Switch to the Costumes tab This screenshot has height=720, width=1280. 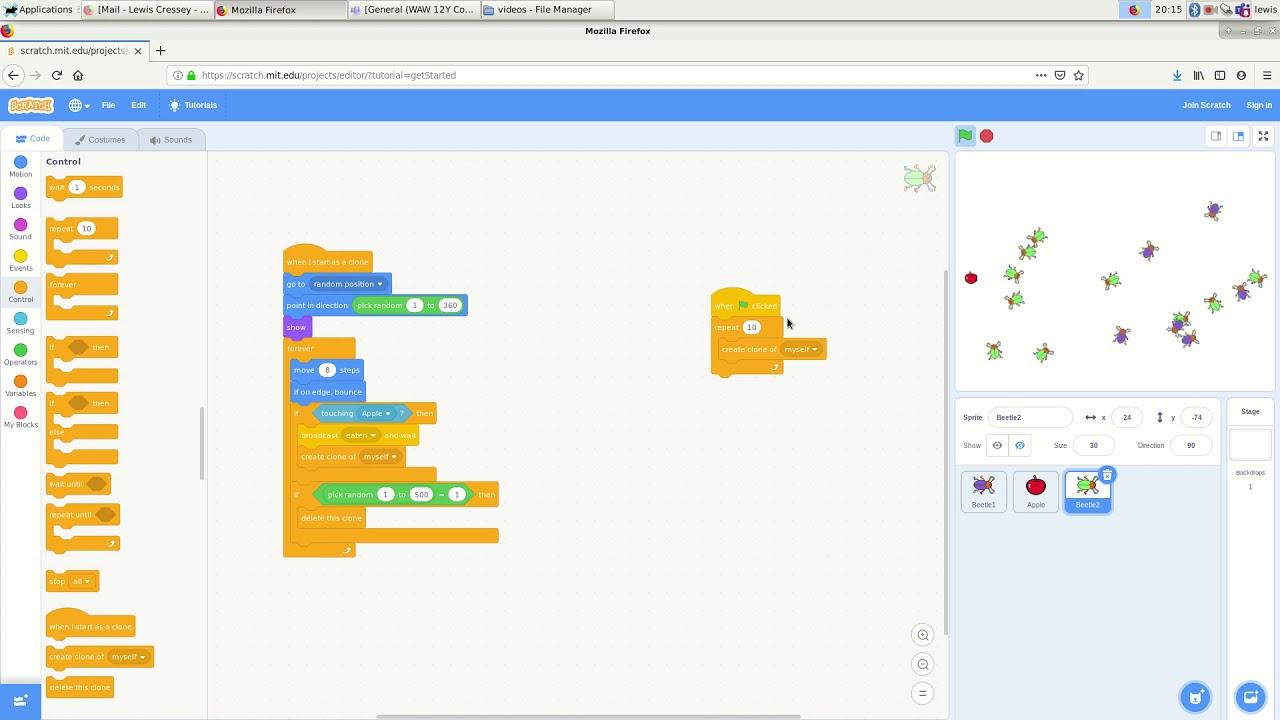[x=99, y=140]
